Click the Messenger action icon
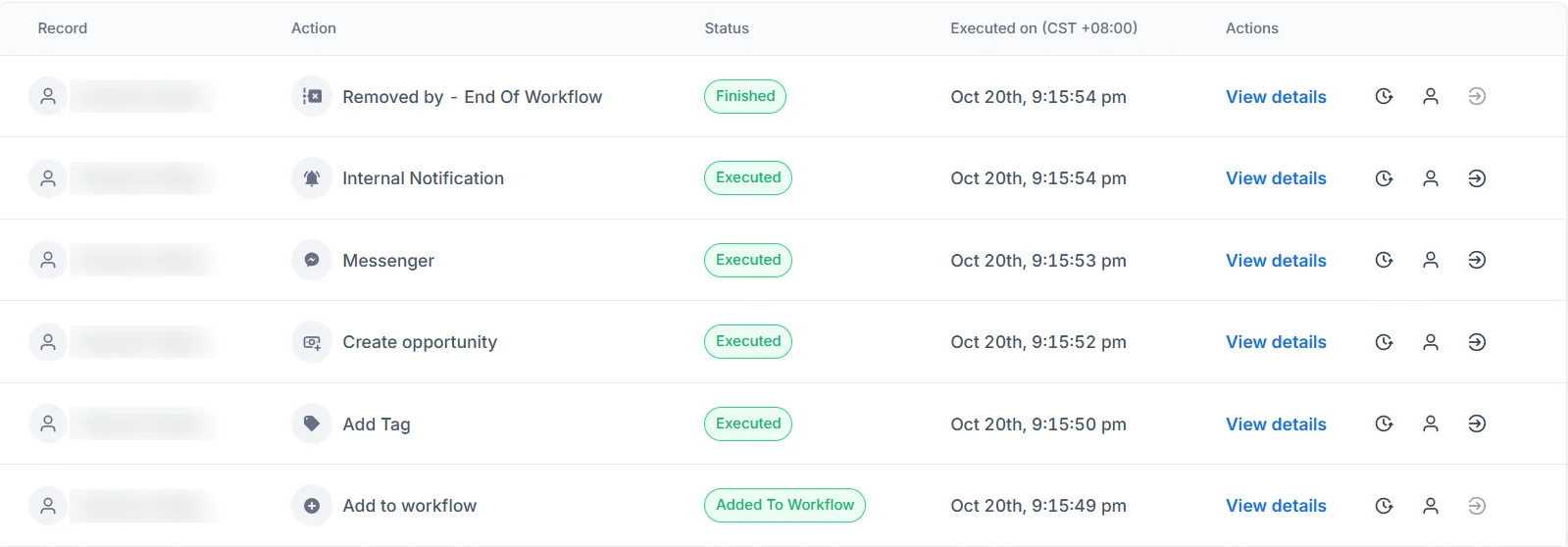 coord(312,260)
